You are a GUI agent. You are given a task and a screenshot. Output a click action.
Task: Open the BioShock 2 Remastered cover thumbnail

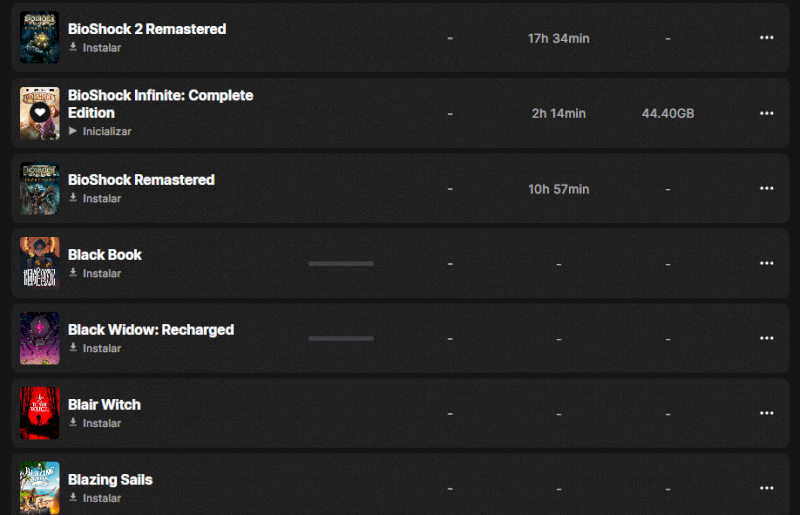pyautogui.click(x=39, y=38)
